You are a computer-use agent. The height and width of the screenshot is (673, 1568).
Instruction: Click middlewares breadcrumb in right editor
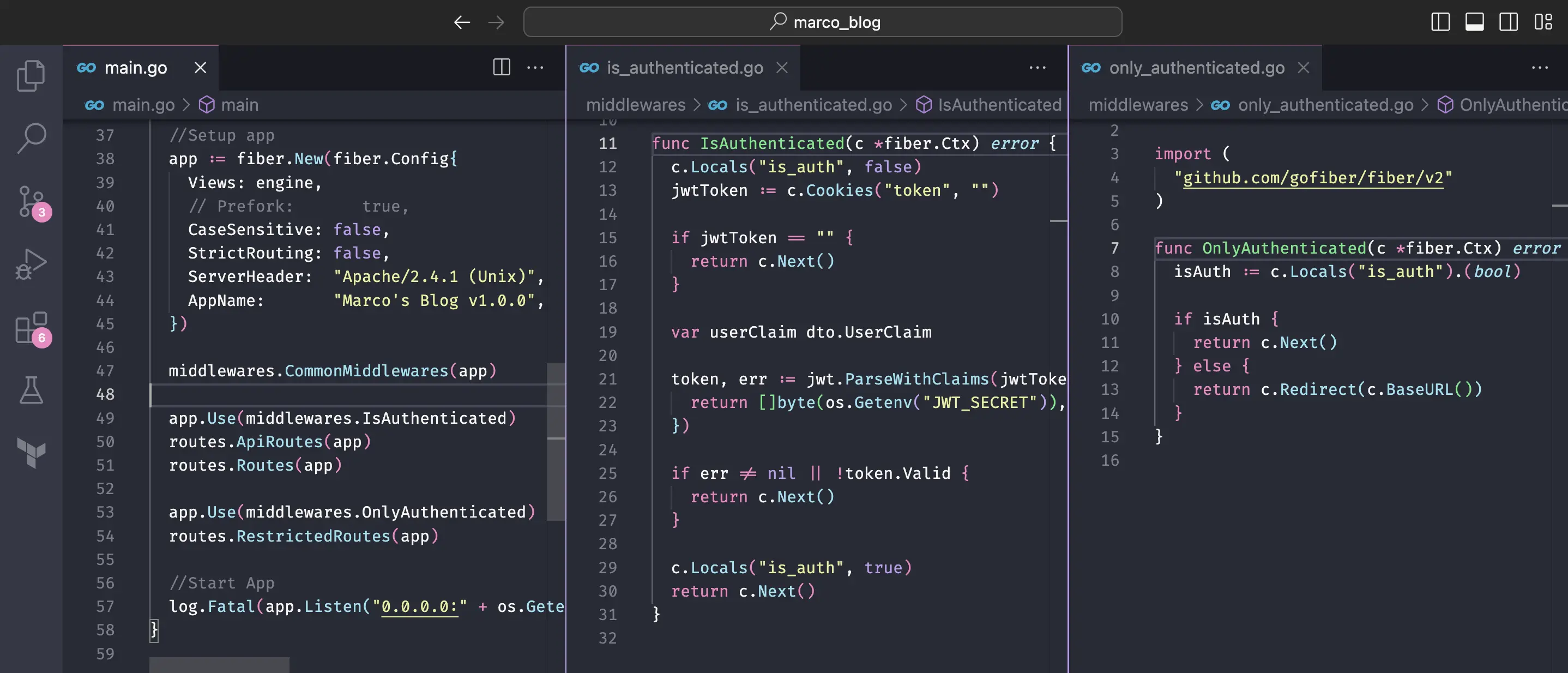click(1138, 105)
